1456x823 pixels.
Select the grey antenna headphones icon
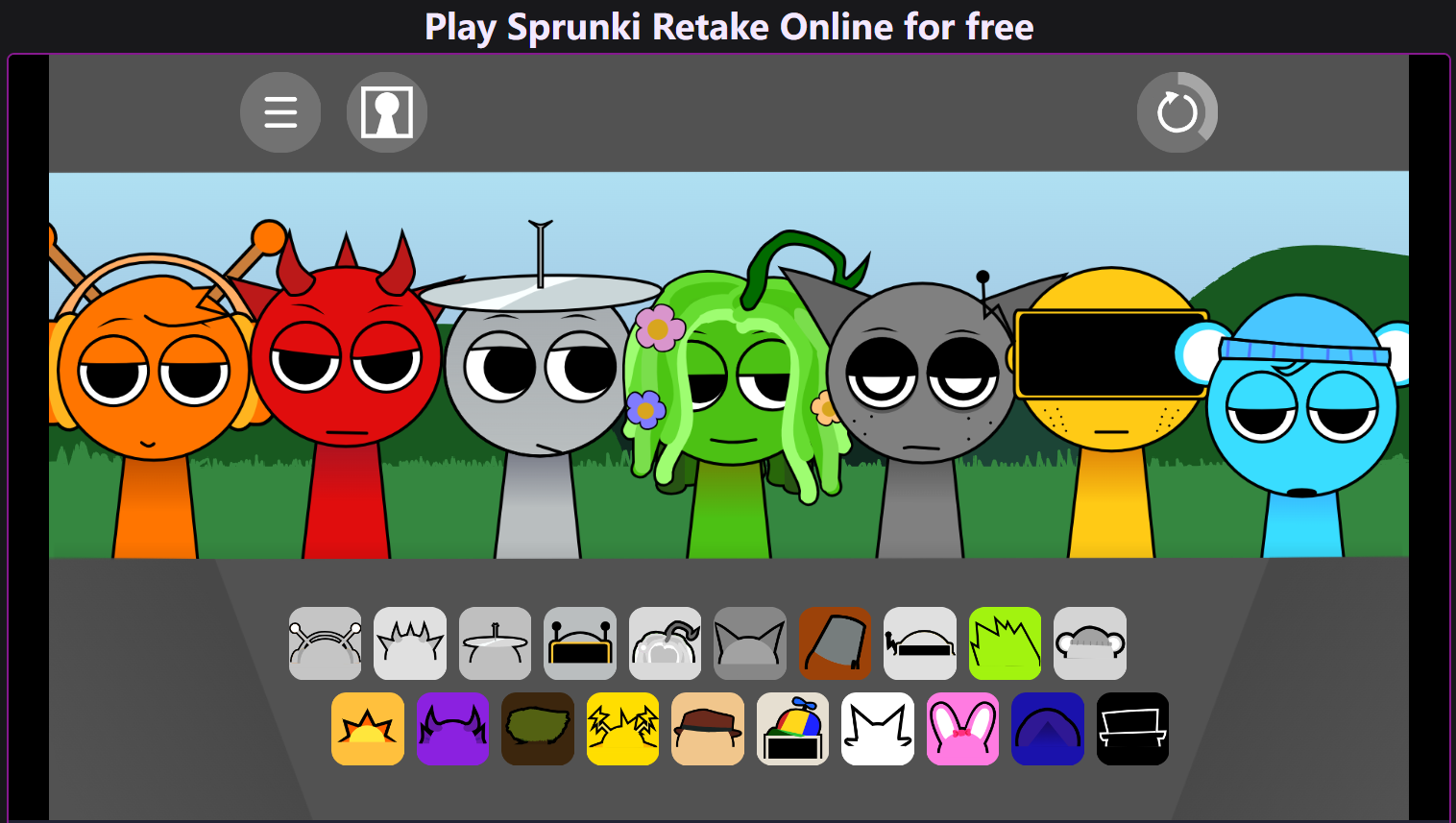326,643
